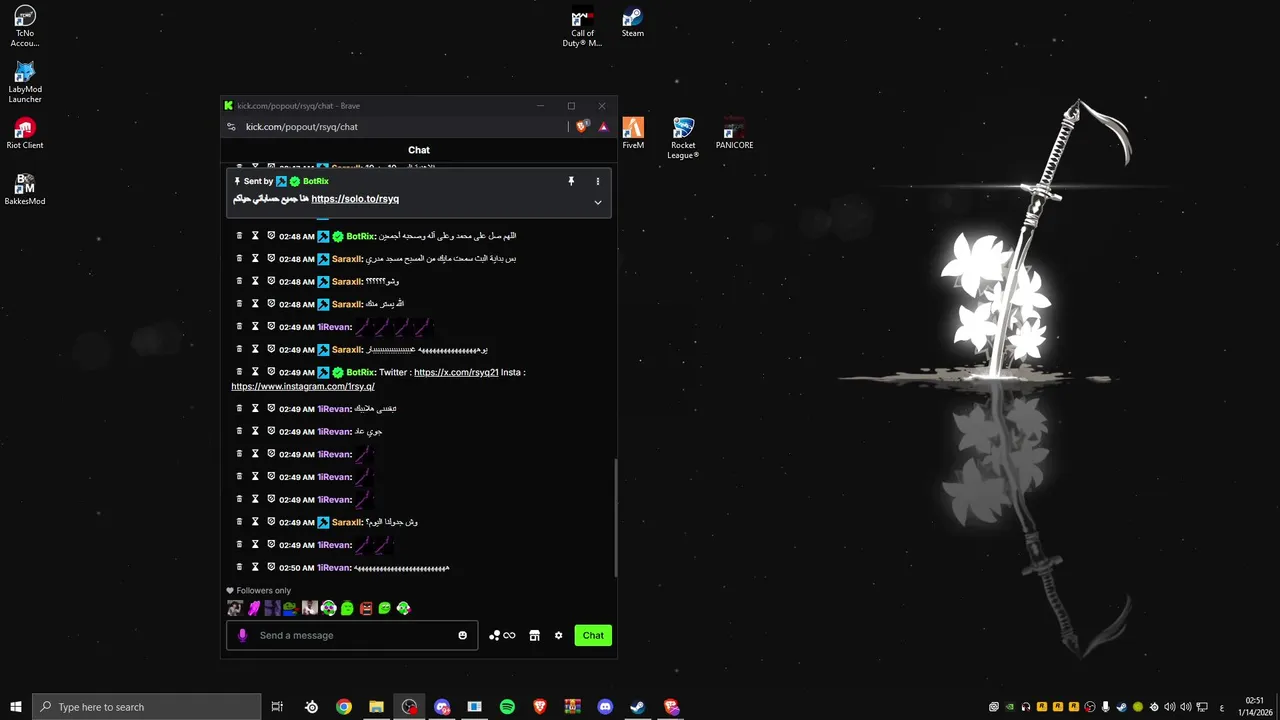Click the 'Followers only' label
This screenshot has height=720, width=1280.
pos(263,590)
